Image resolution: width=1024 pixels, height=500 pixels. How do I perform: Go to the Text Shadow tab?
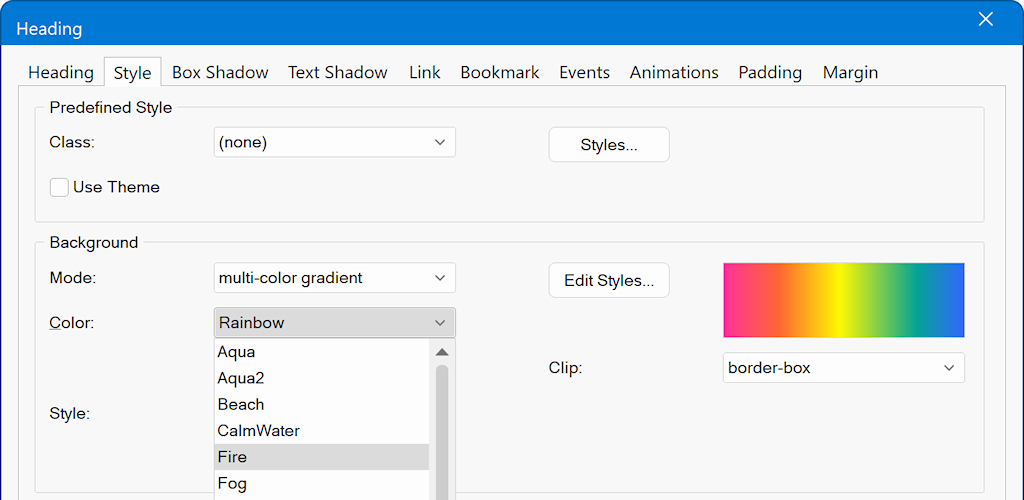coord(337,72)
